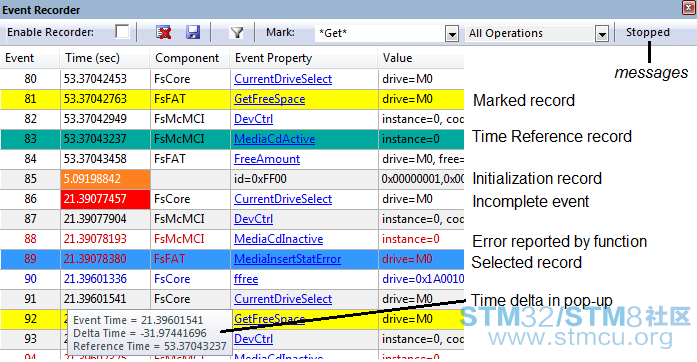Select id=0xFF00 property in event 85
This screenshot has width=697, height=362.
click(x=260, y=179)
